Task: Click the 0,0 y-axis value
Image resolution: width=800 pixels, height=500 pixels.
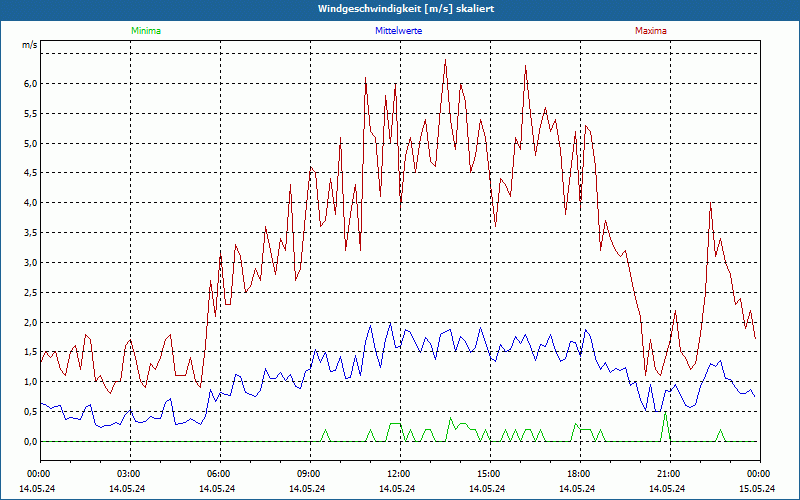Action: pos(31,441)
